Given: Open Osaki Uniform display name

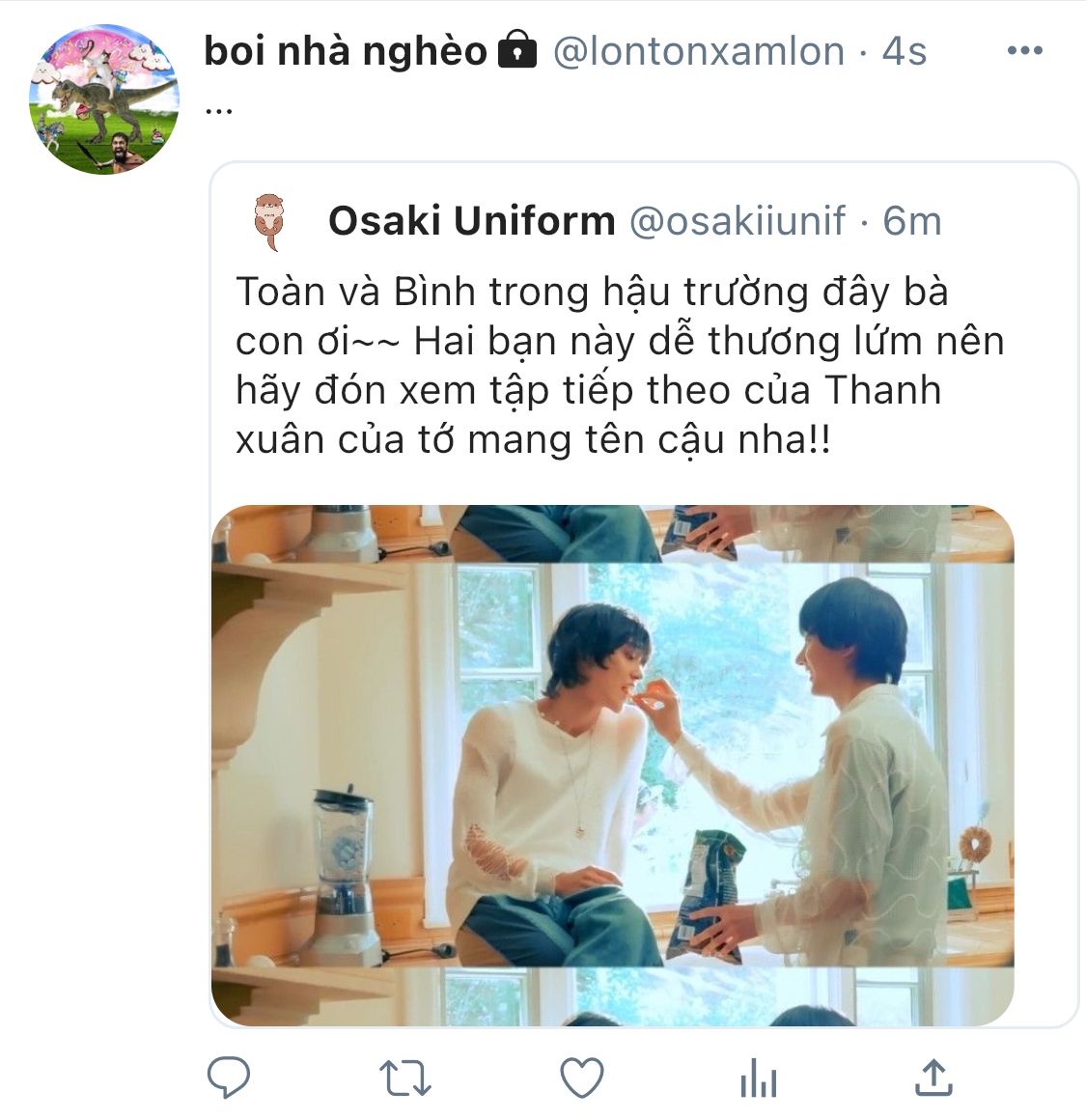Looking at the screenshot, I should [x=471, y=220].
